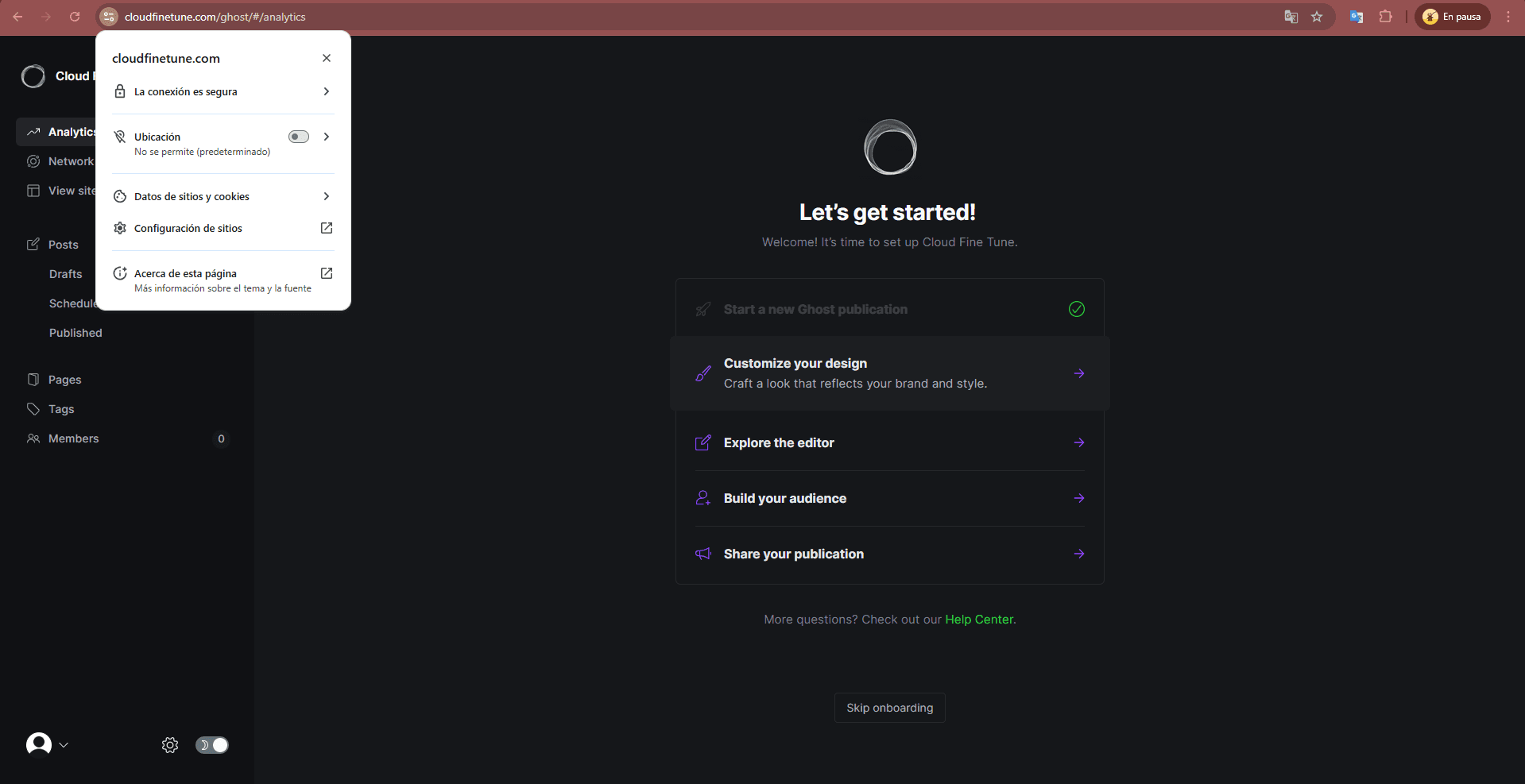Click the Members count badge showing 0

click(x=221, y=438)
